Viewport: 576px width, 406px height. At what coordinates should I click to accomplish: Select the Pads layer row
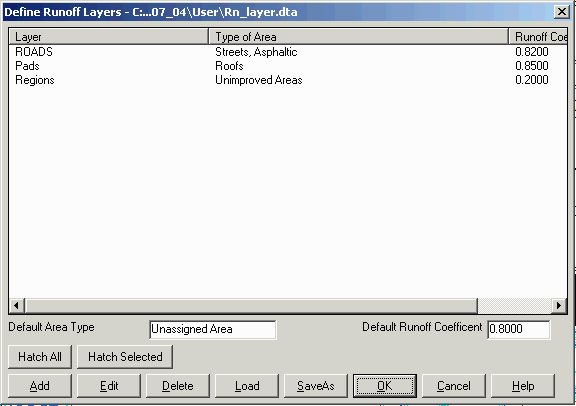click(x=288, y=66)
